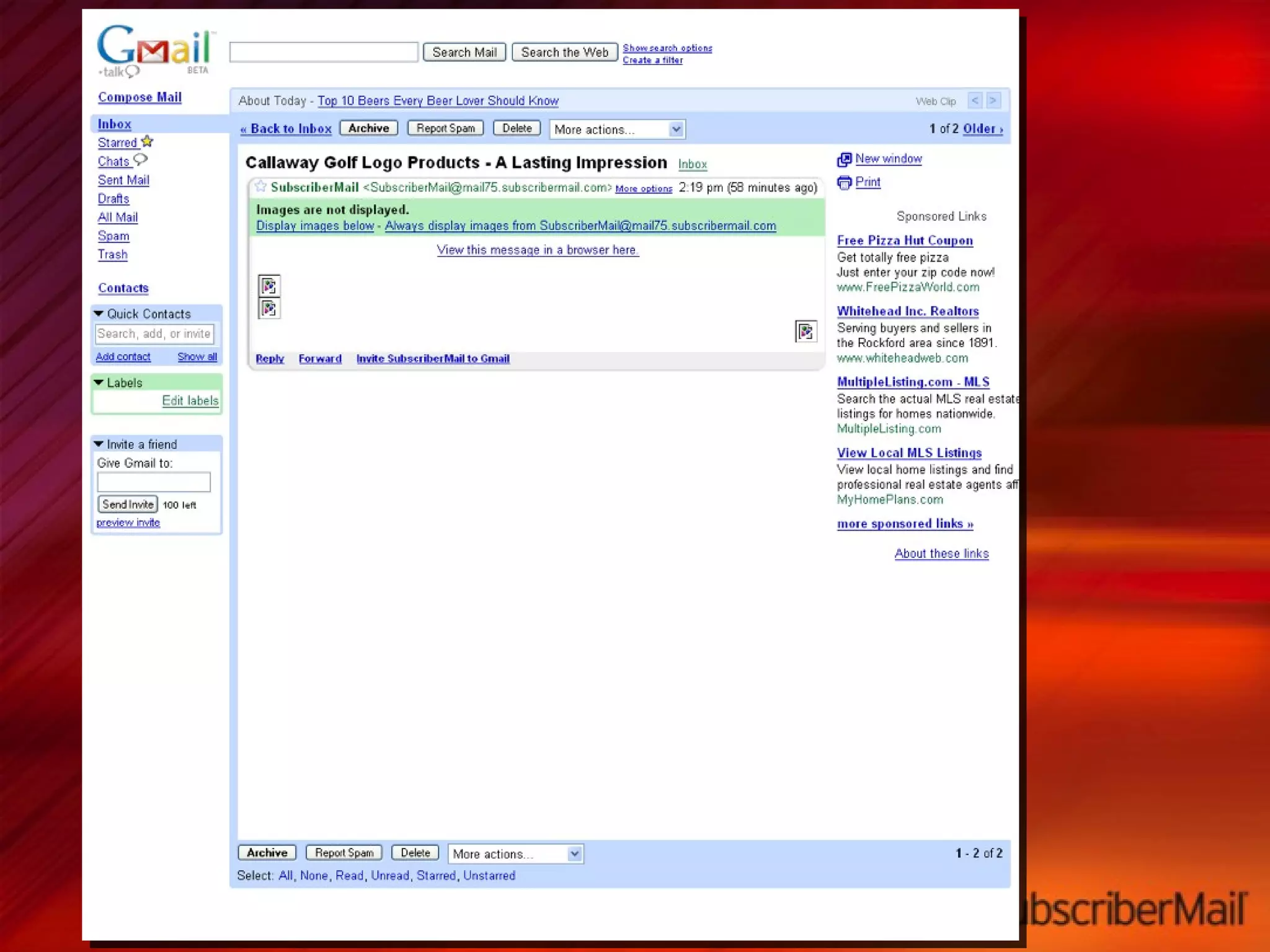This screenshot has height=952, width=1270.
Task: Collapse the Labels section triangle
Action: [x=99, y=382]
